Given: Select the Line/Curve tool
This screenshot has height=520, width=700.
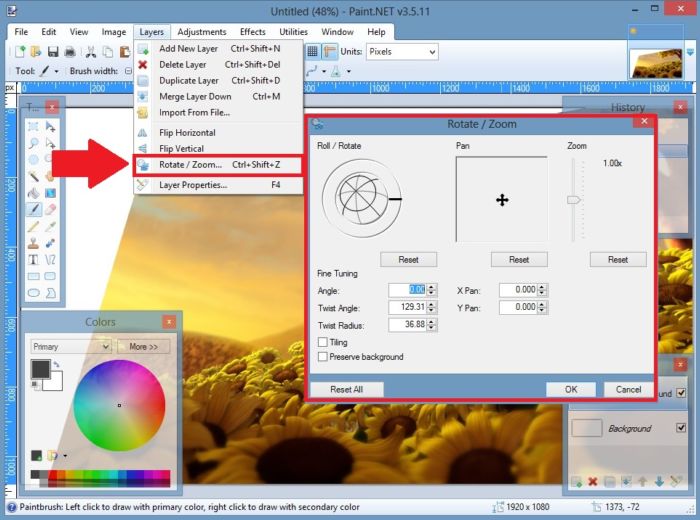Looking at the screenshot, I should pos(50,260).
